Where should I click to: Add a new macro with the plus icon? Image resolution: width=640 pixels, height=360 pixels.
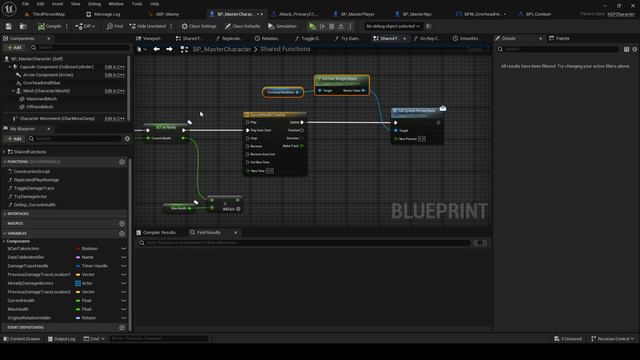122,224
